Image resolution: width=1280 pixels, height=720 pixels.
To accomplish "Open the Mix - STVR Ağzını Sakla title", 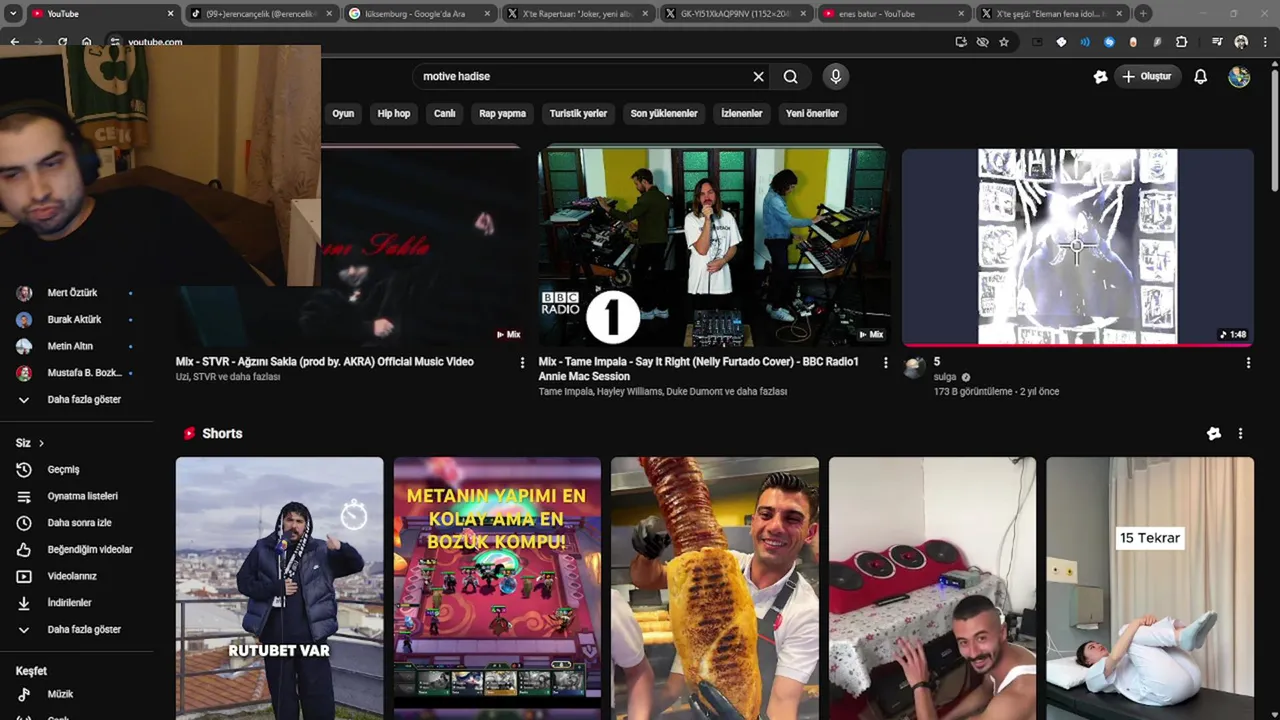I will pyautogui.click(x=325, y=362).
